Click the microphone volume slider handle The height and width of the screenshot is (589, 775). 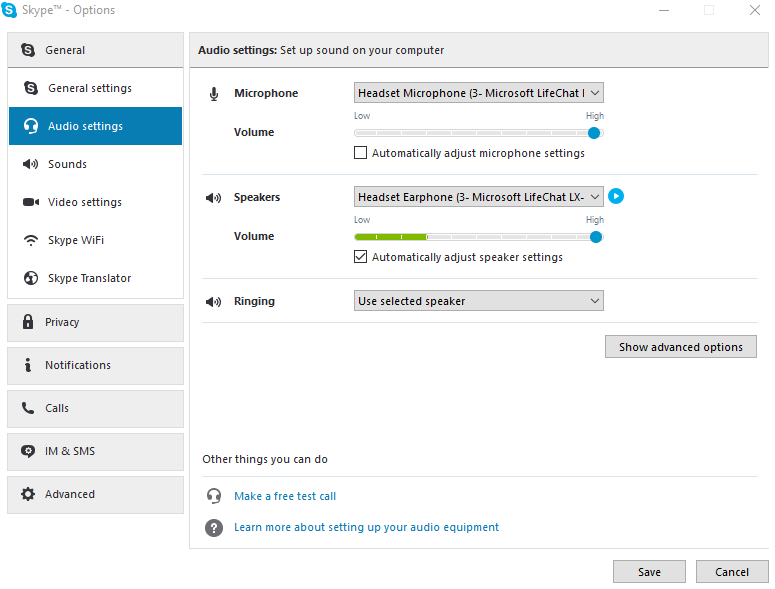(x=594, y=133)
